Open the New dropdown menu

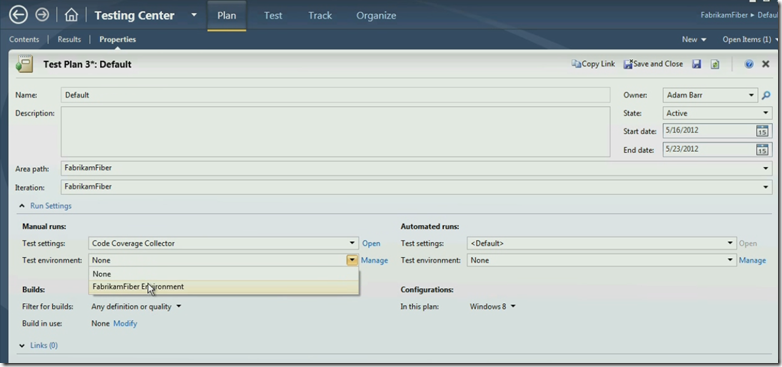pyautogui.click(x=694, y=39)
